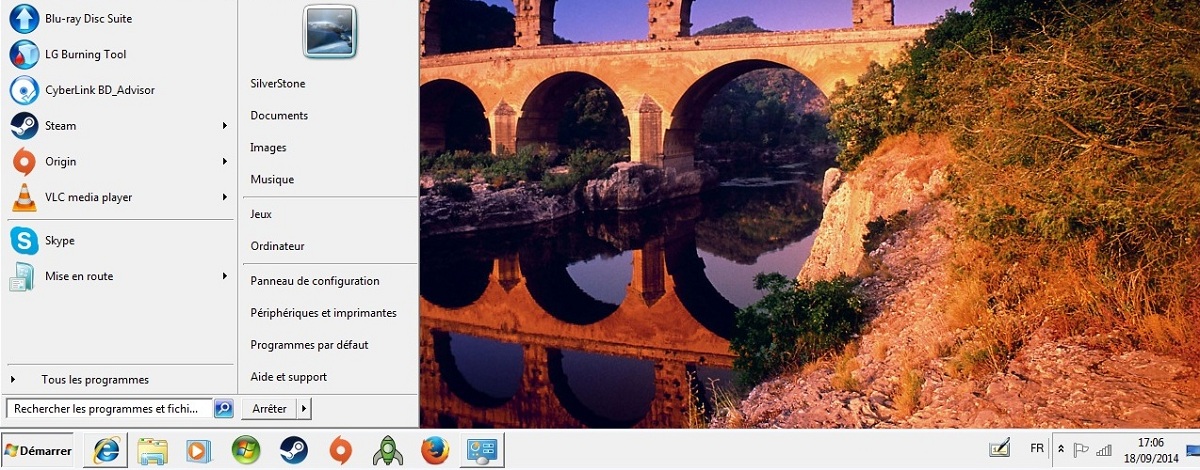
Task: Open the green rocket taskbar app
Action: coord(387,451)
